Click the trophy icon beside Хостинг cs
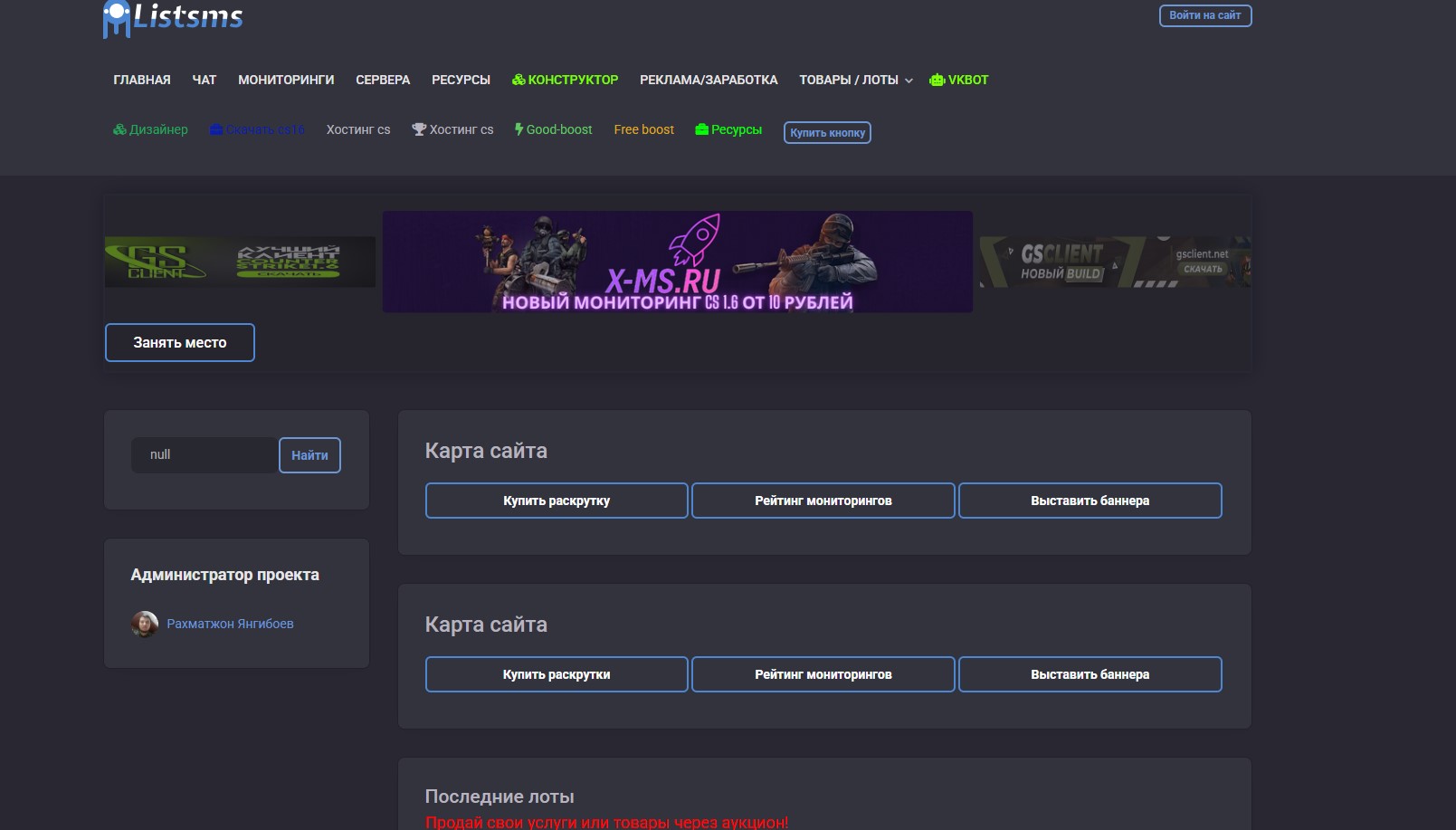Screen dimensions: 1456x830 [x=419, y=129]
